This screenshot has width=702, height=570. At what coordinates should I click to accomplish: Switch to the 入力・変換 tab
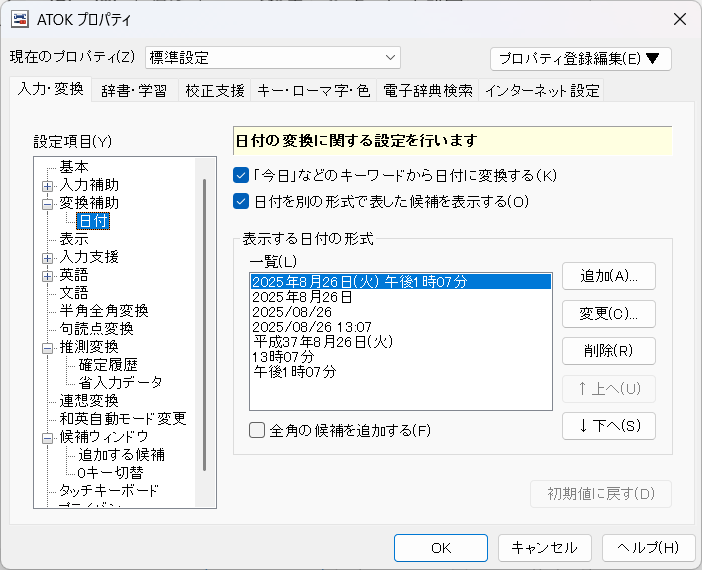point(51,89)
